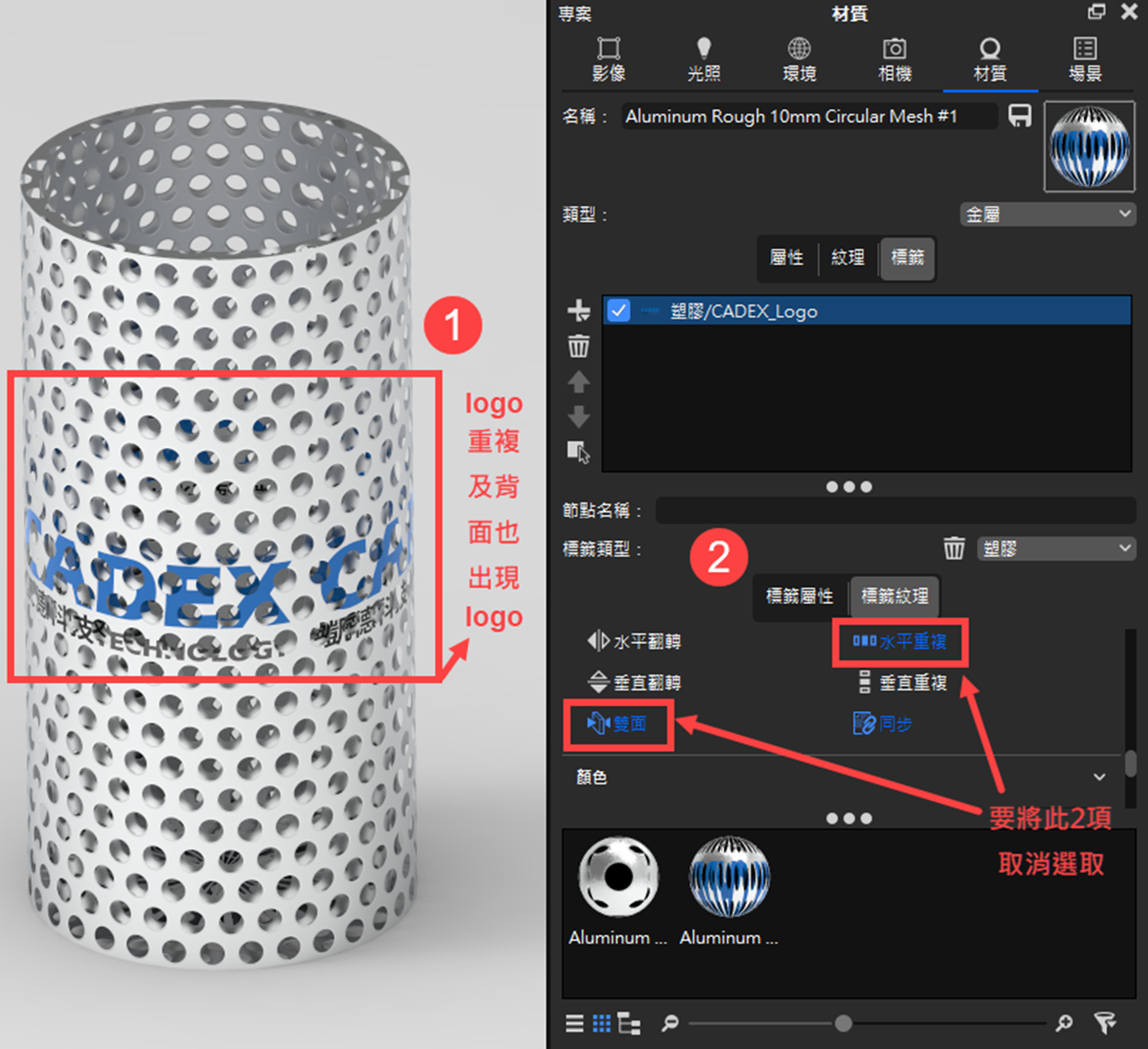This screenshot has width=1148, height=1049.
Task: Toggle 垂直翻轉 vertical flip
Action: 635,682
